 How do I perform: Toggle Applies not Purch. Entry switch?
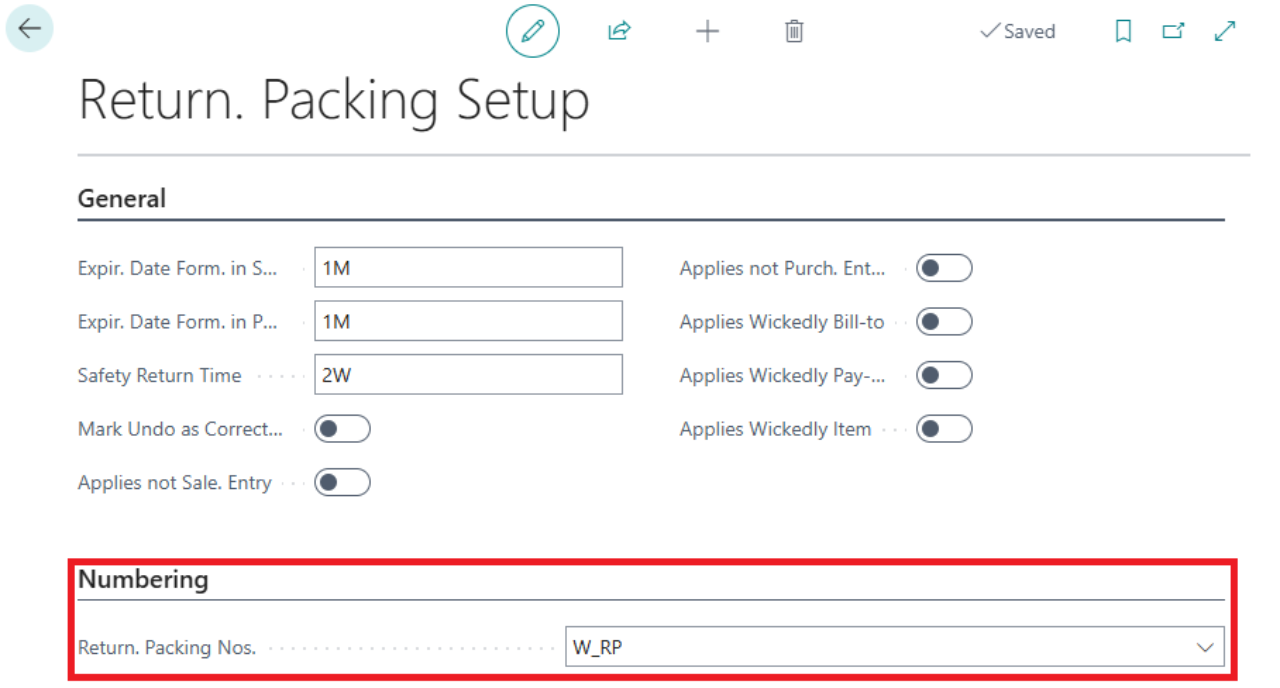tap(947, 267)
